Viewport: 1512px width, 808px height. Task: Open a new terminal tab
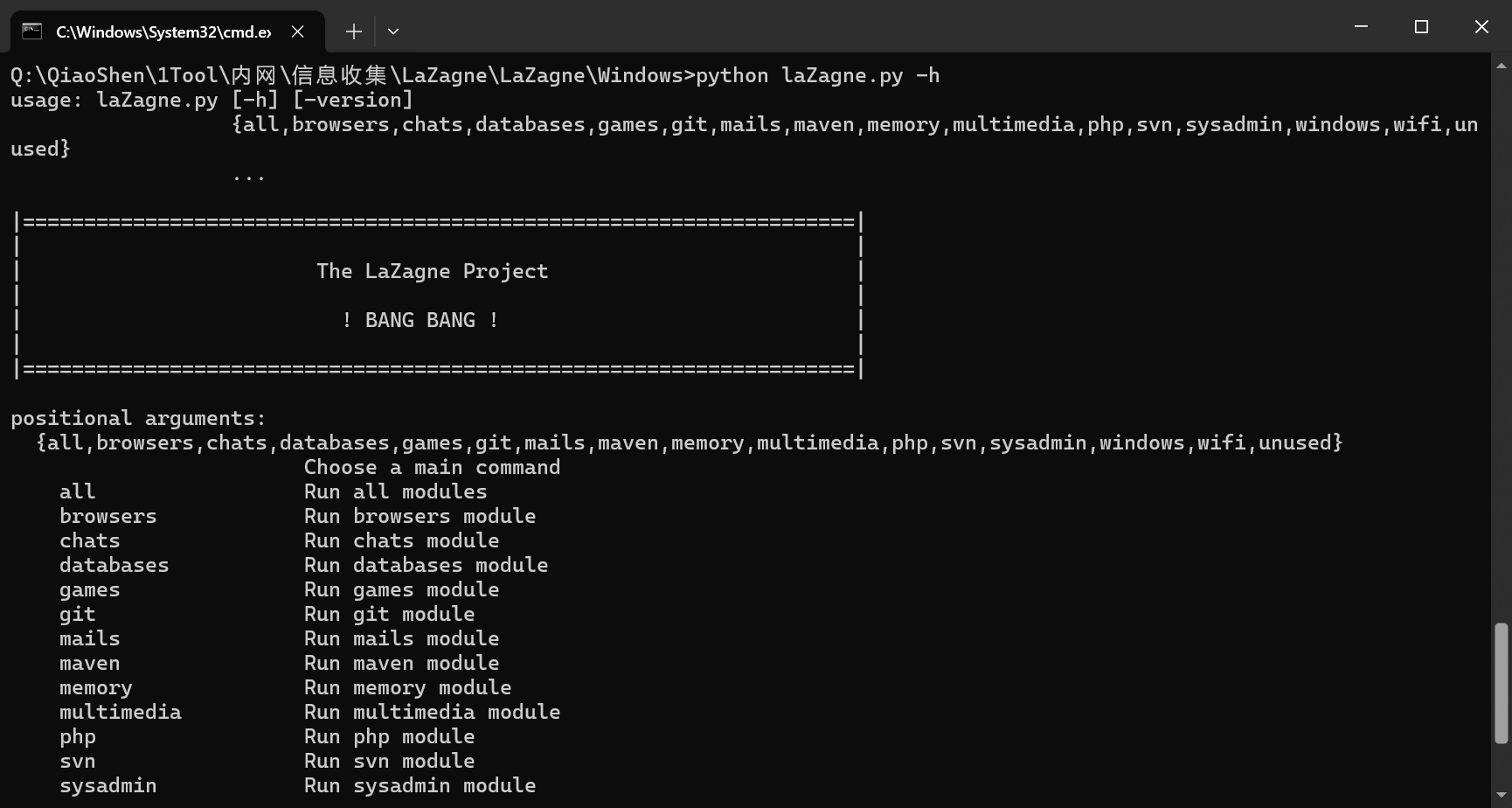(x=353, y=31)
